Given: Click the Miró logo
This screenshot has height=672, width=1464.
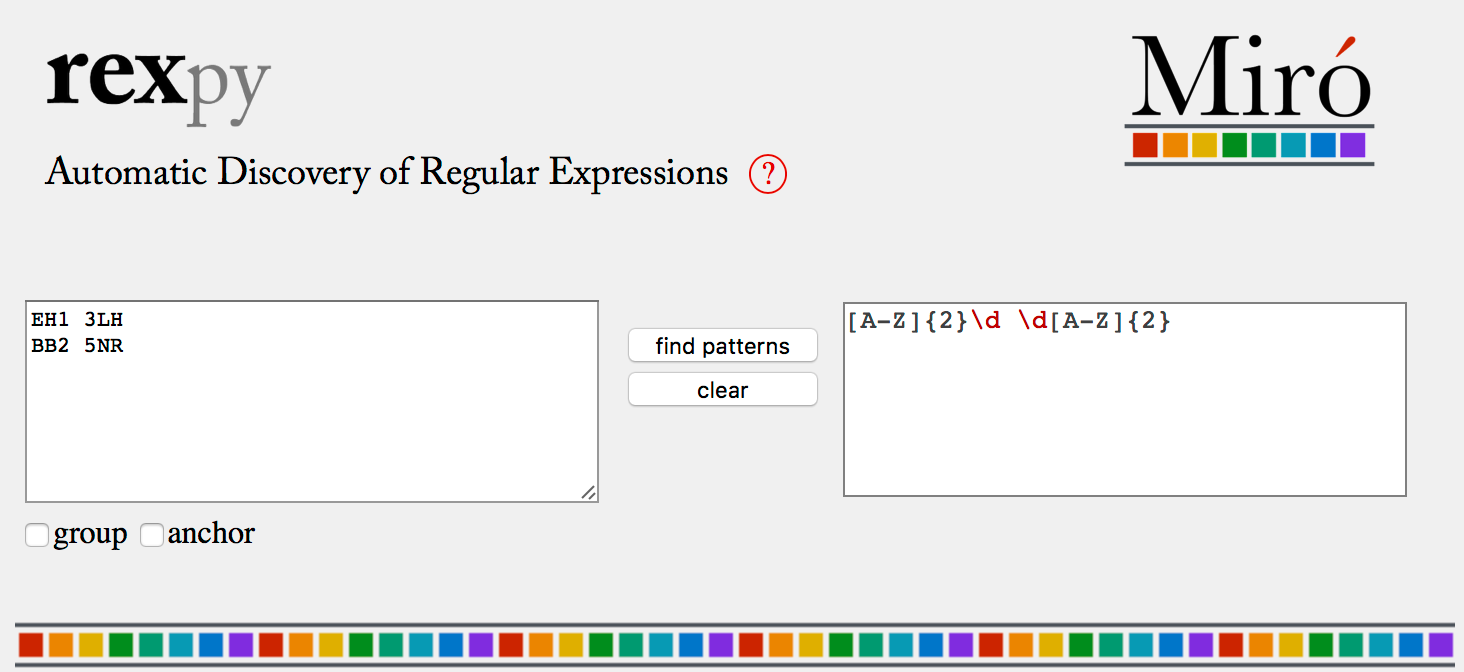Looking at the screenshot, I should (x=1249, y=100).
